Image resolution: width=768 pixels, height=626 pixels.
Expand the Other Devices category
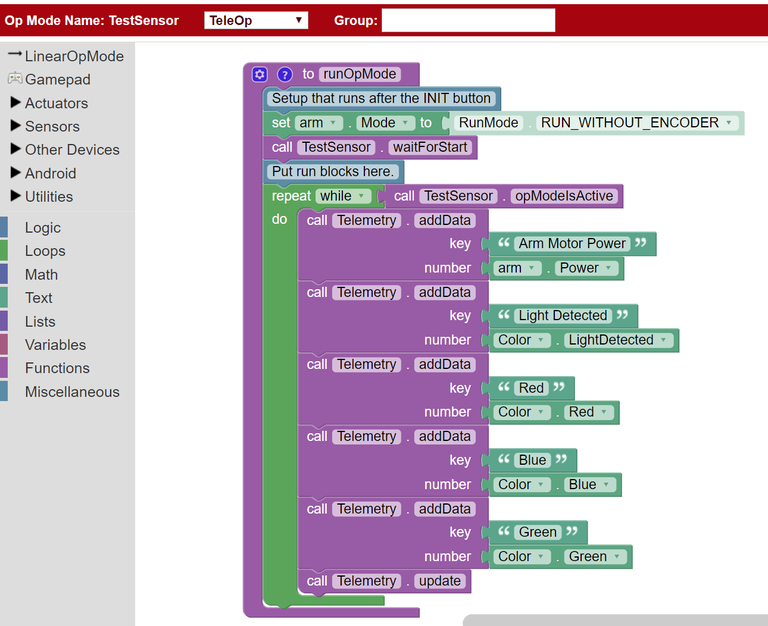[15, 149]
